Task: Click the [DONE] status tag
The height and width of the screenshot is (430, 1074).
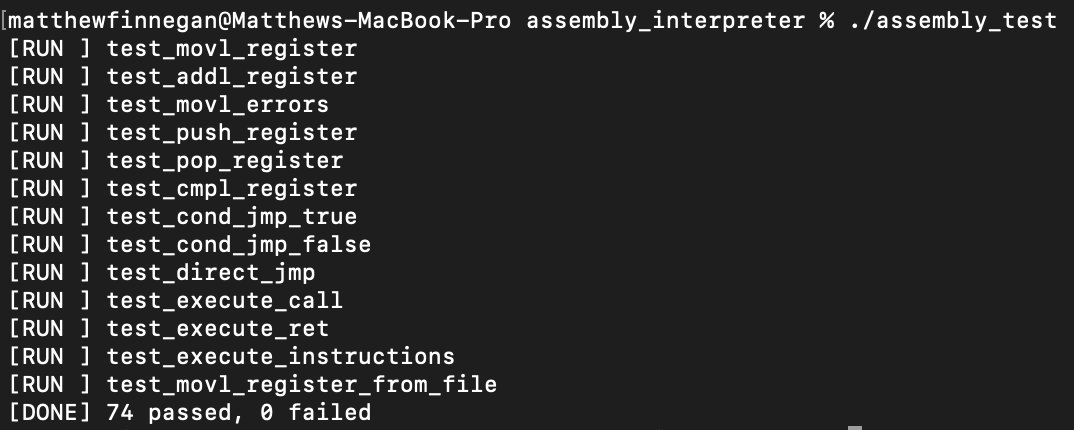Action: [x=50, y=412]
